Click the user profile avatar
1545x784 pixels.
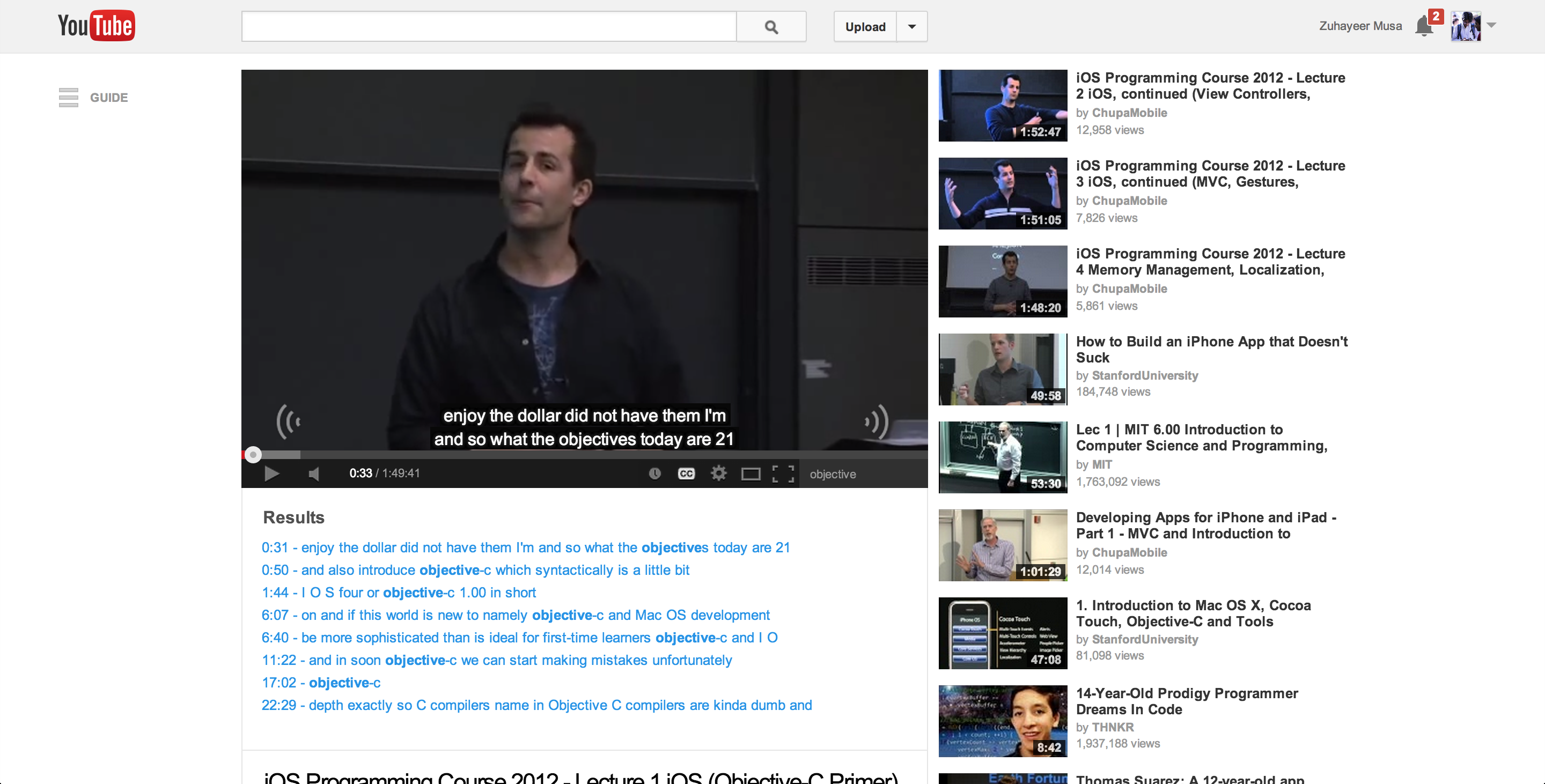pyautogui.click(x=1465, y=26)
